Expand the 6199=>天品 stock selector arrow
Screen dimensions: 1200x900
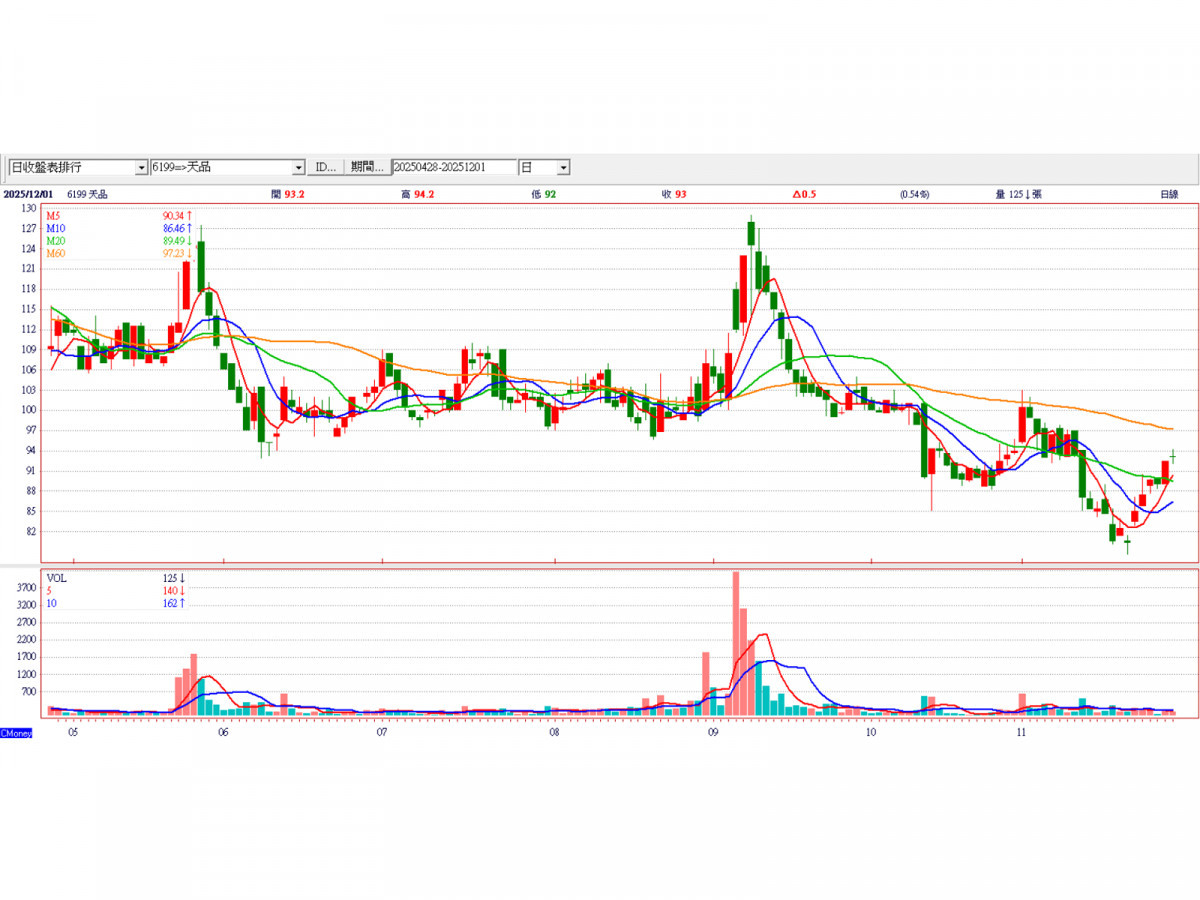coord(298,167)
